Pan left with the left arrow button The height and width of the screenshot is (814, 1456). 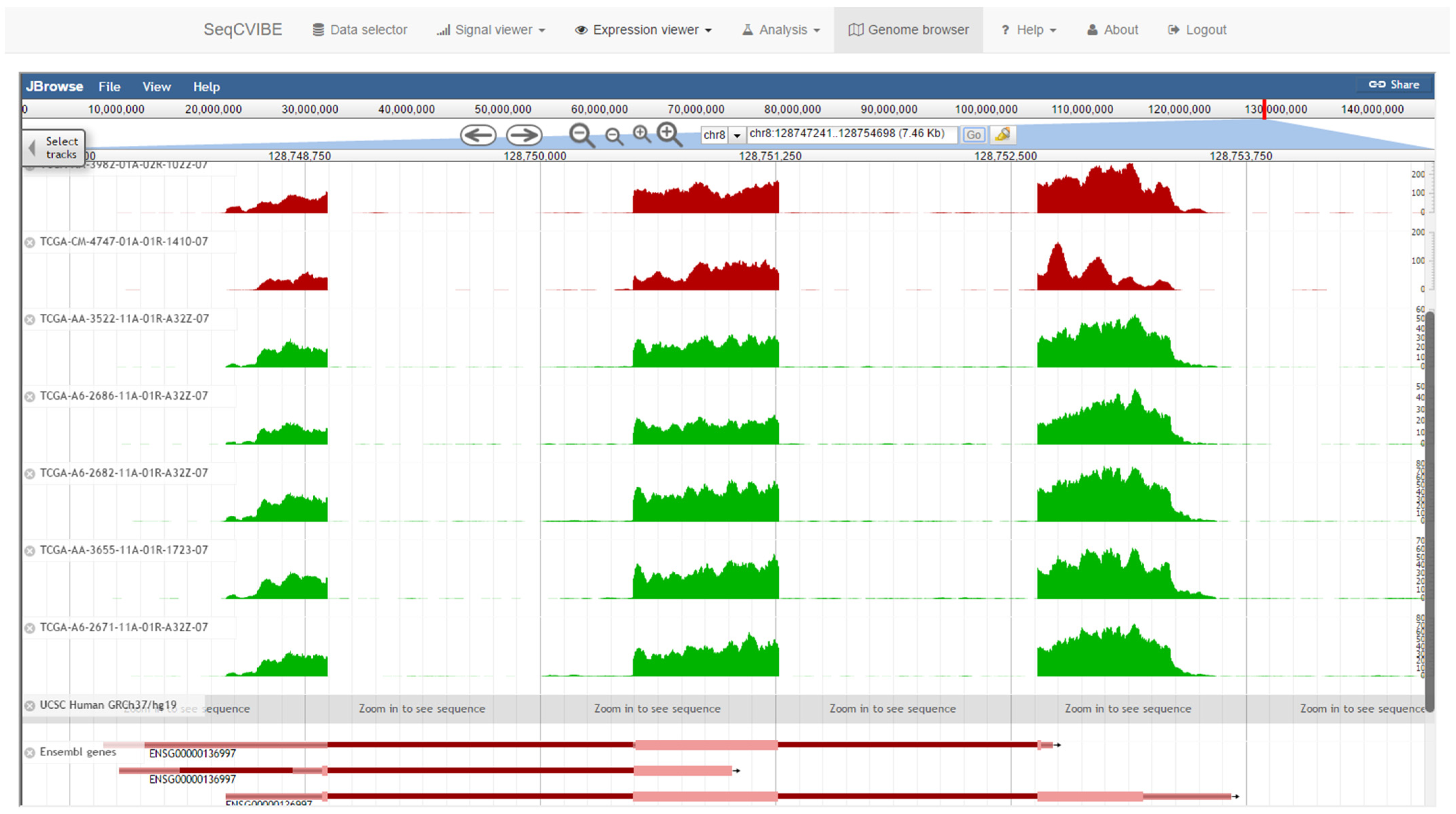(x=477, y=135)
